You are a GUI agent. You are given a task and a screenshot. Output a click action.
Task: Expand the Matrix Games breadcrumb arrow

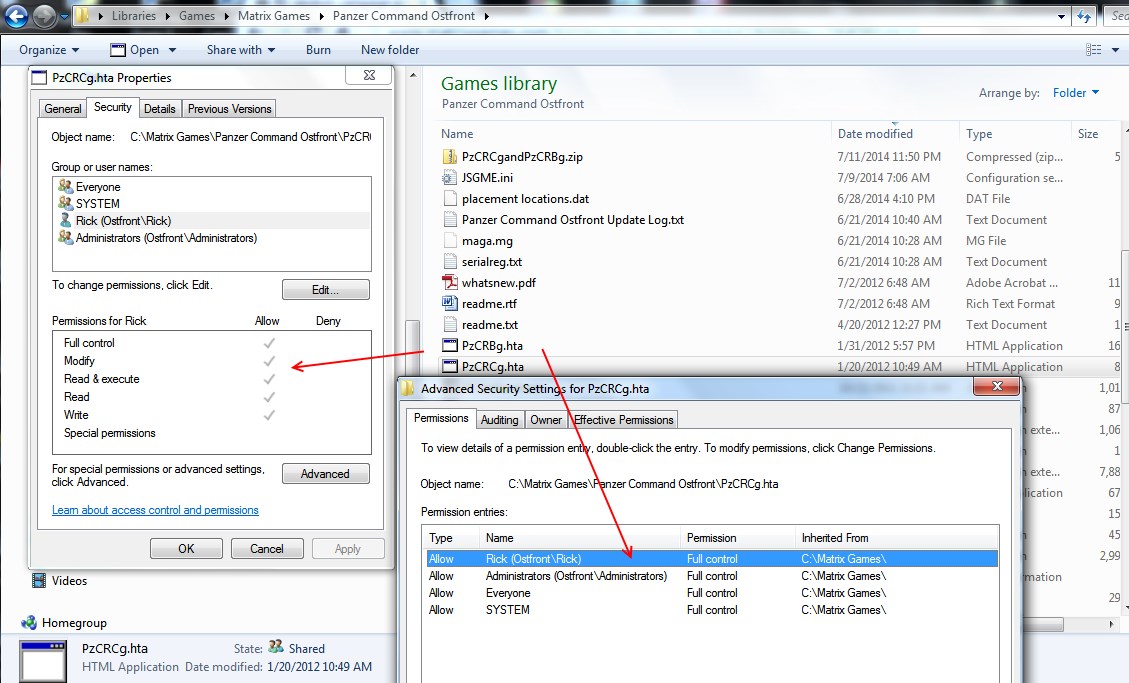(x=321, y=16)
